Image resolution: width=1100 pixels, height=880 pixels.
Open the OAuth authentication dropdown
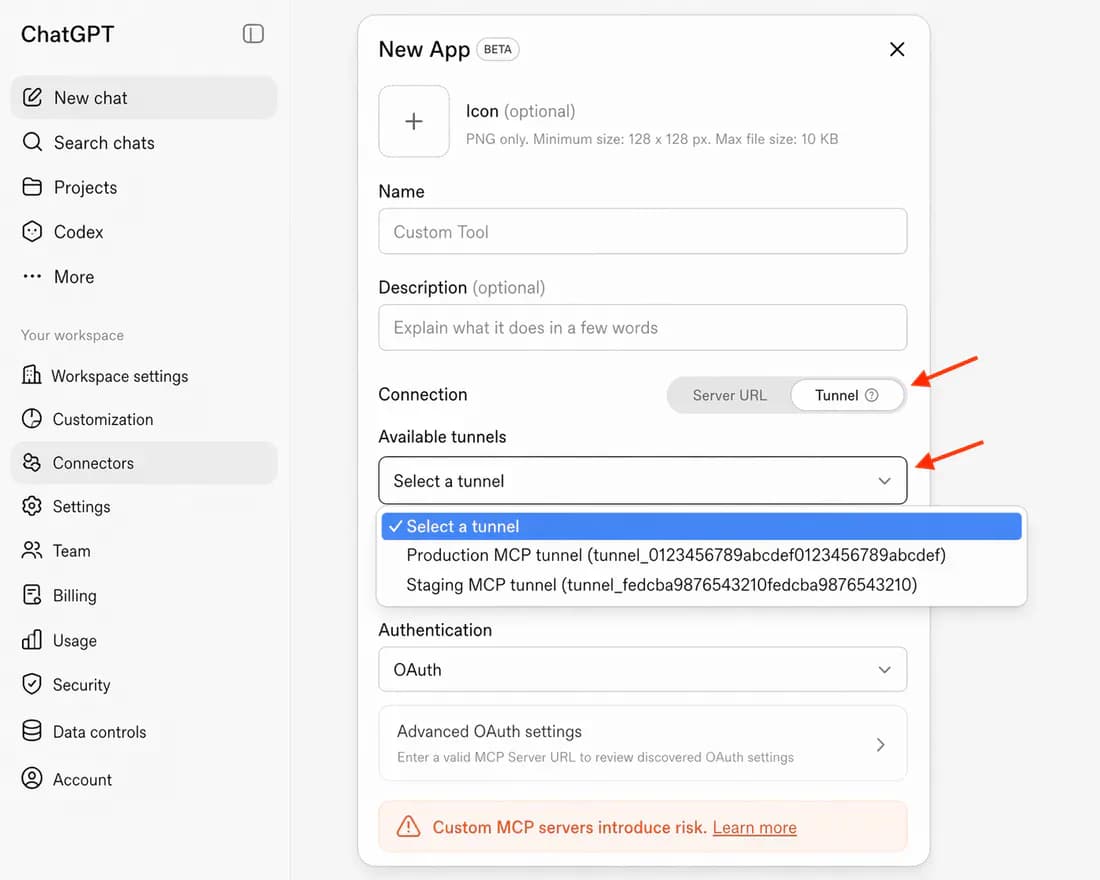[x=643, y=669]
